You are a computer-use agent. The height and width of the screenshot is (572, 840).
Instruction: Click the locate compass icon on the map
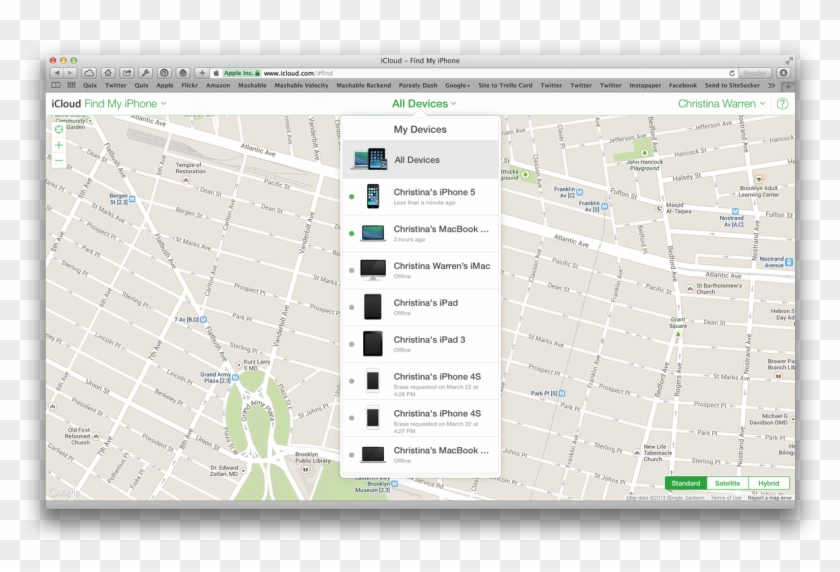(x=59, y=129)
